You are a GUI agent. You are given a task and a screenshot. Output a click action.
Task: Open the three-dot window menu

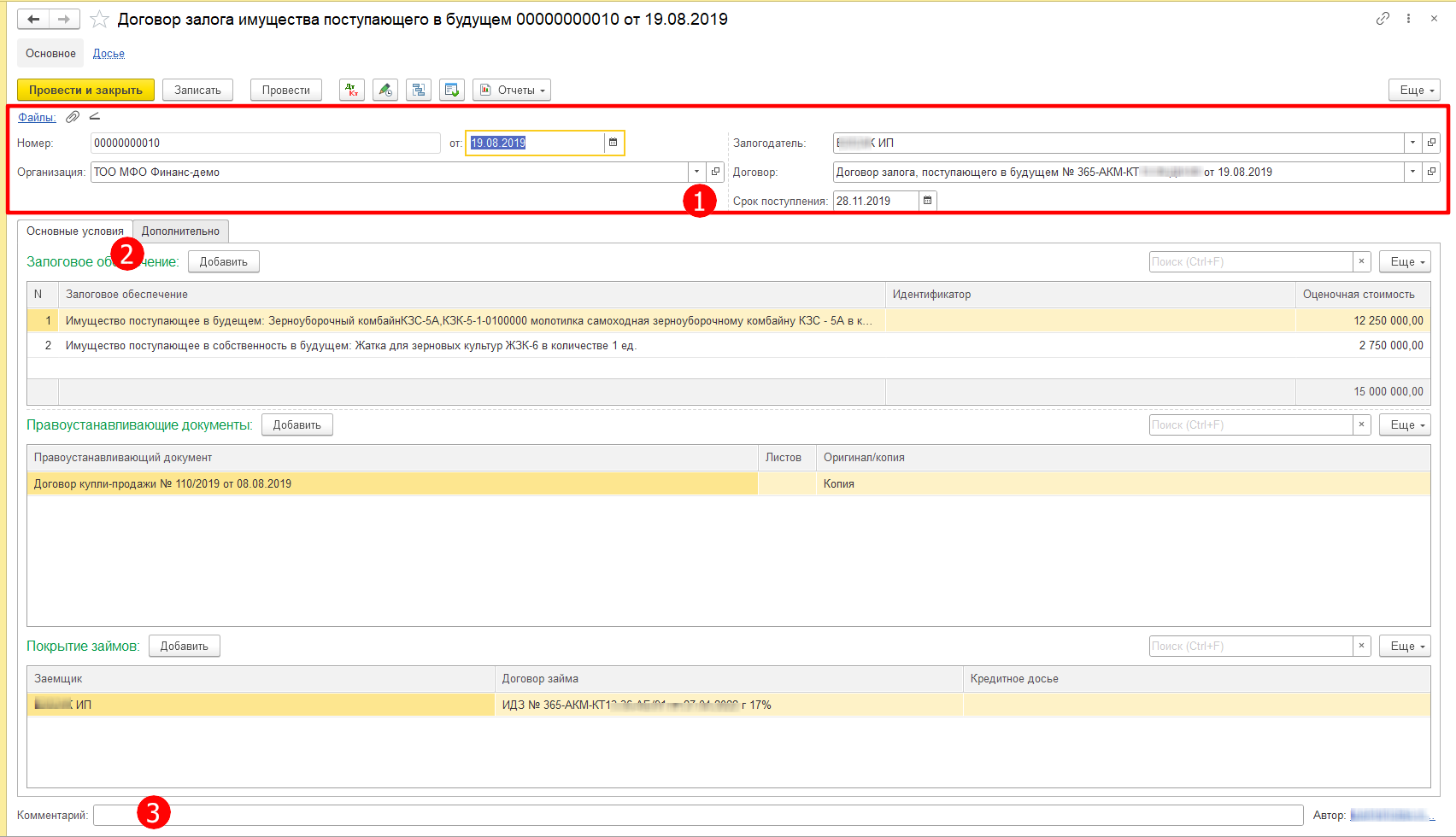tap(1408, 19)
